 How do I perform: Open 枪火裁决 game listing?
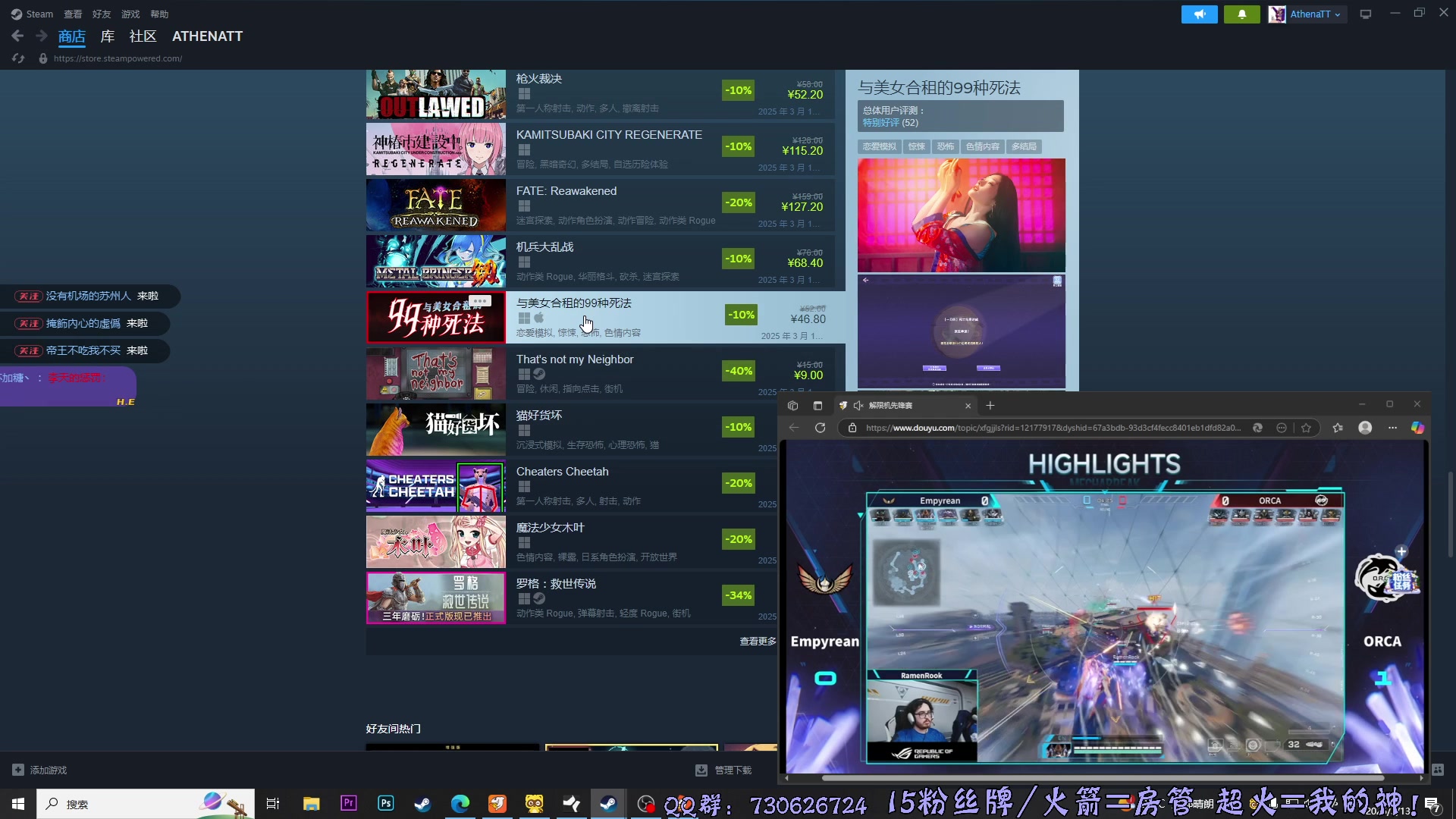tap(600, 94)
